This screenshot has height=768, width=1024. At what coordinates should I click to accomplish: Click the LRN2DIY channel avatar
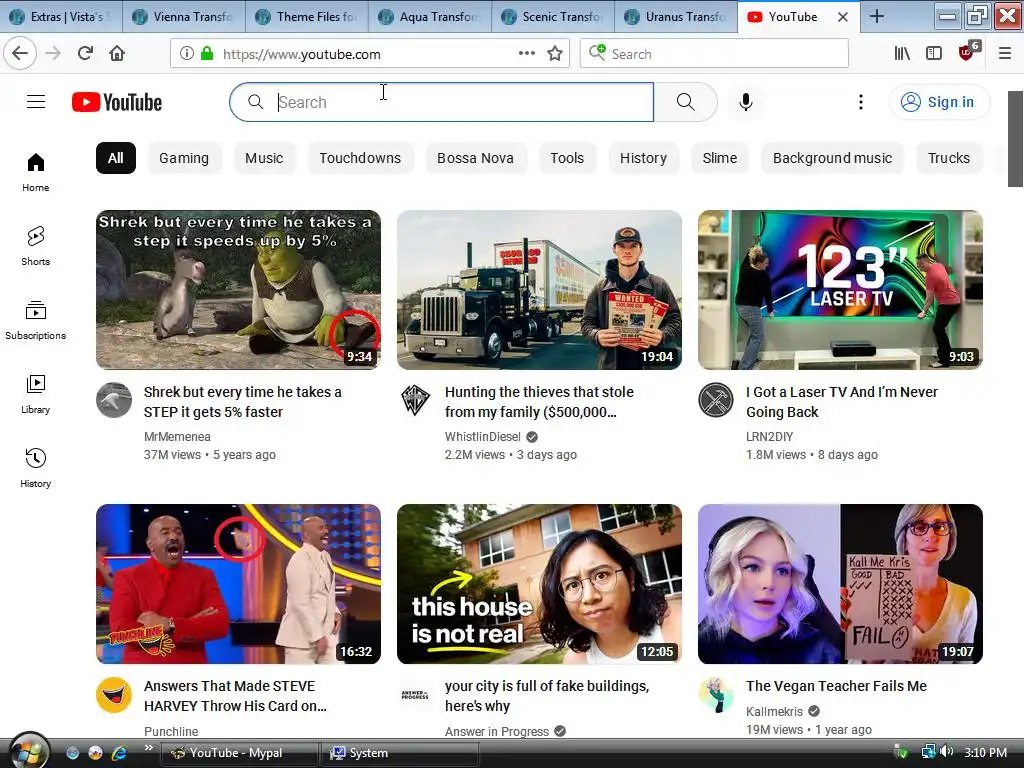[x=716, y=400]
